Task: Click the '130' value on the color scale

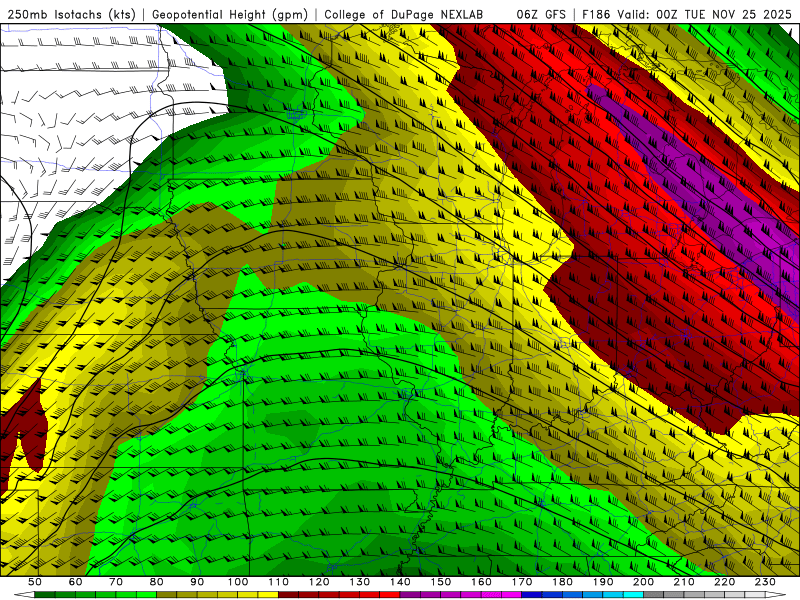Action: pos(360,582)
